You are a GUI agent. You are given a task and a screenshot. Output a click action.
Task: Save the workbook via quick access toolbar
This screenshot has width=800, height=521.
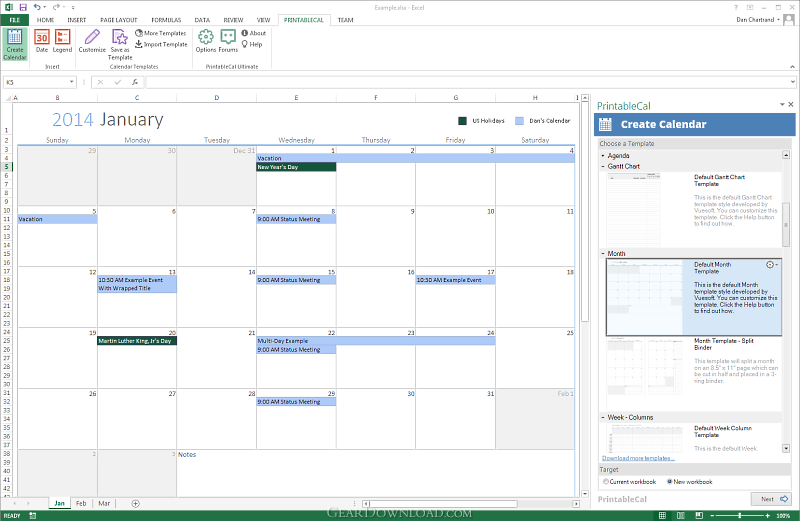pyautogui.click(x=23, y=7)
